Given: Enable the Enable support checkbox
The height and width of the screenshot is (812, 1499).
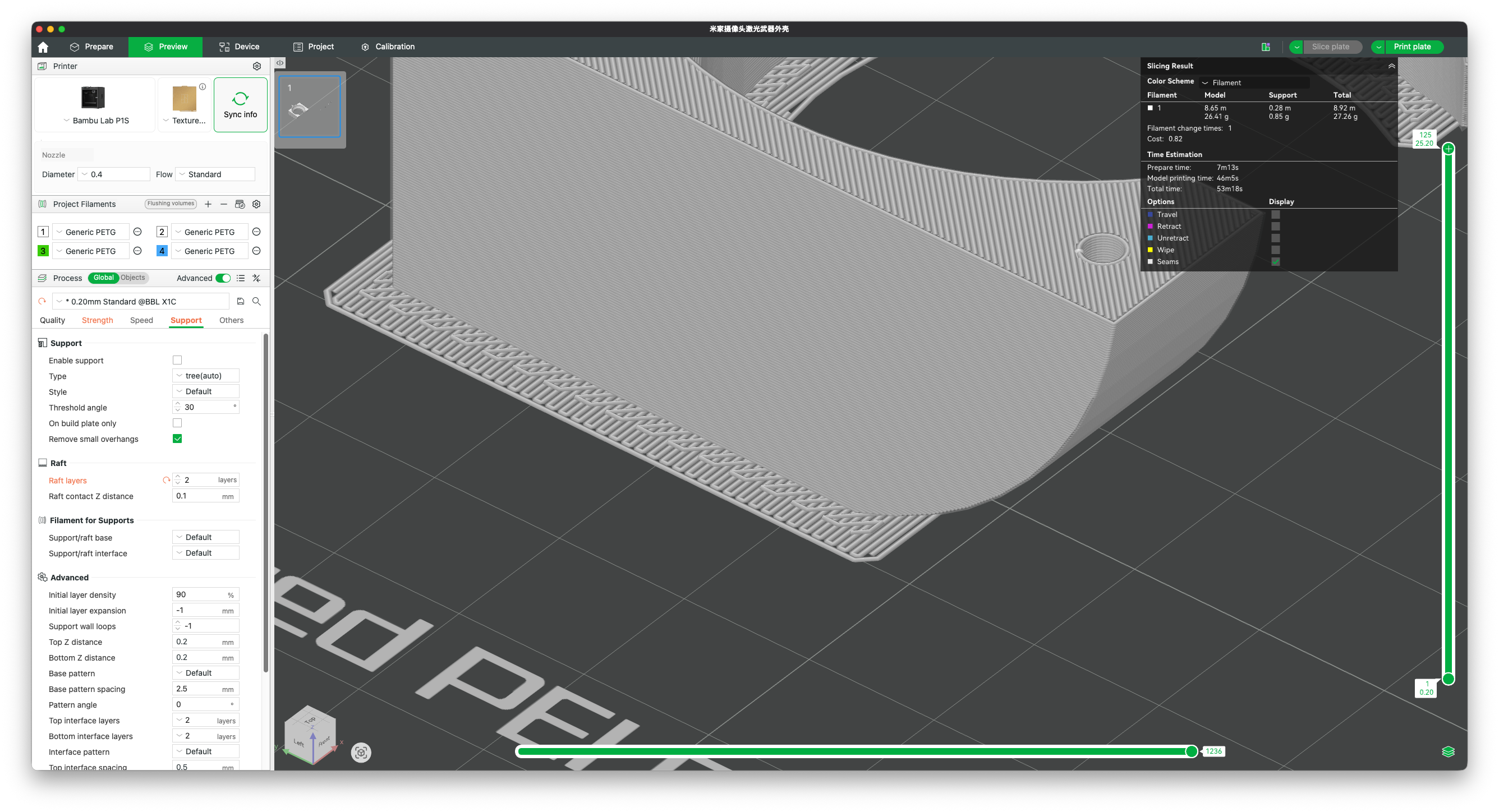Looking at the screenshot, I should pyautogui.click(x=177, y=360).
